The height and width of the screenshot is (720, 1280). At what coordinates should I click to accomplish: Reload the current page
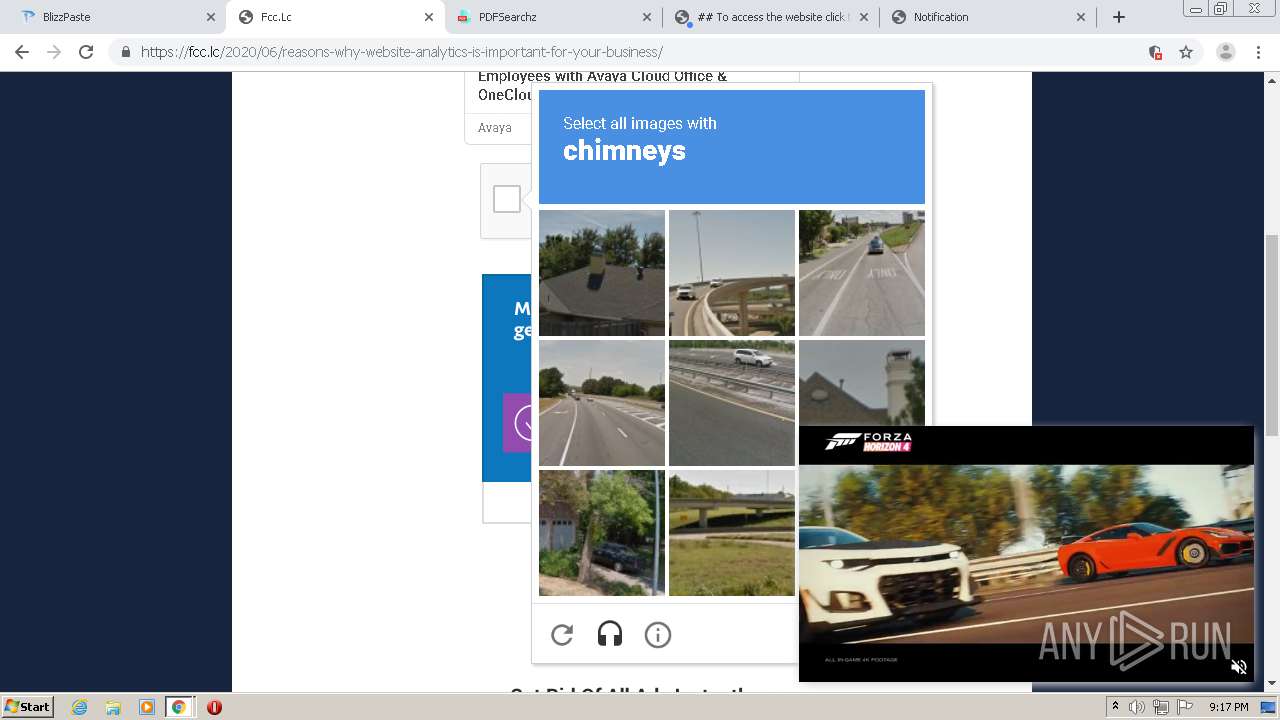point(86,52)
